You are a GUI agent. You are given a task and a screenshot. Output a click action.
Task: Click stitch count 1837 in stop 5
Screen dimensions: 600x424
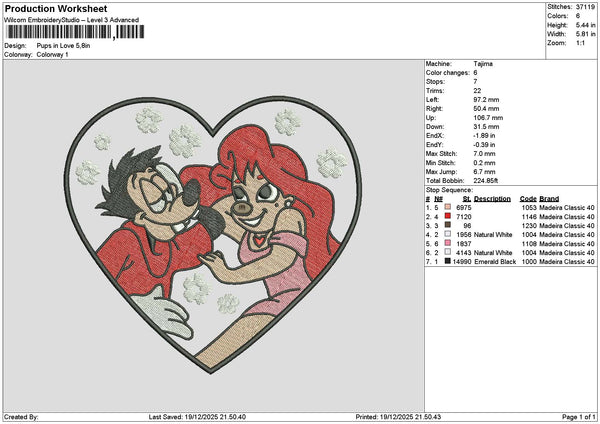tap(464, 244)
